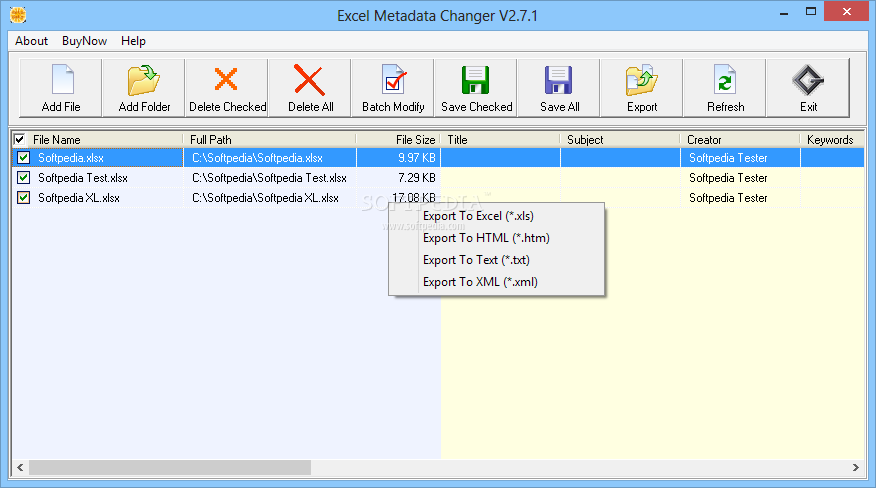Screen dimensions: 876x488
Task: Select the Softpedia Test.xlsx file name
Action: point(83,178)
